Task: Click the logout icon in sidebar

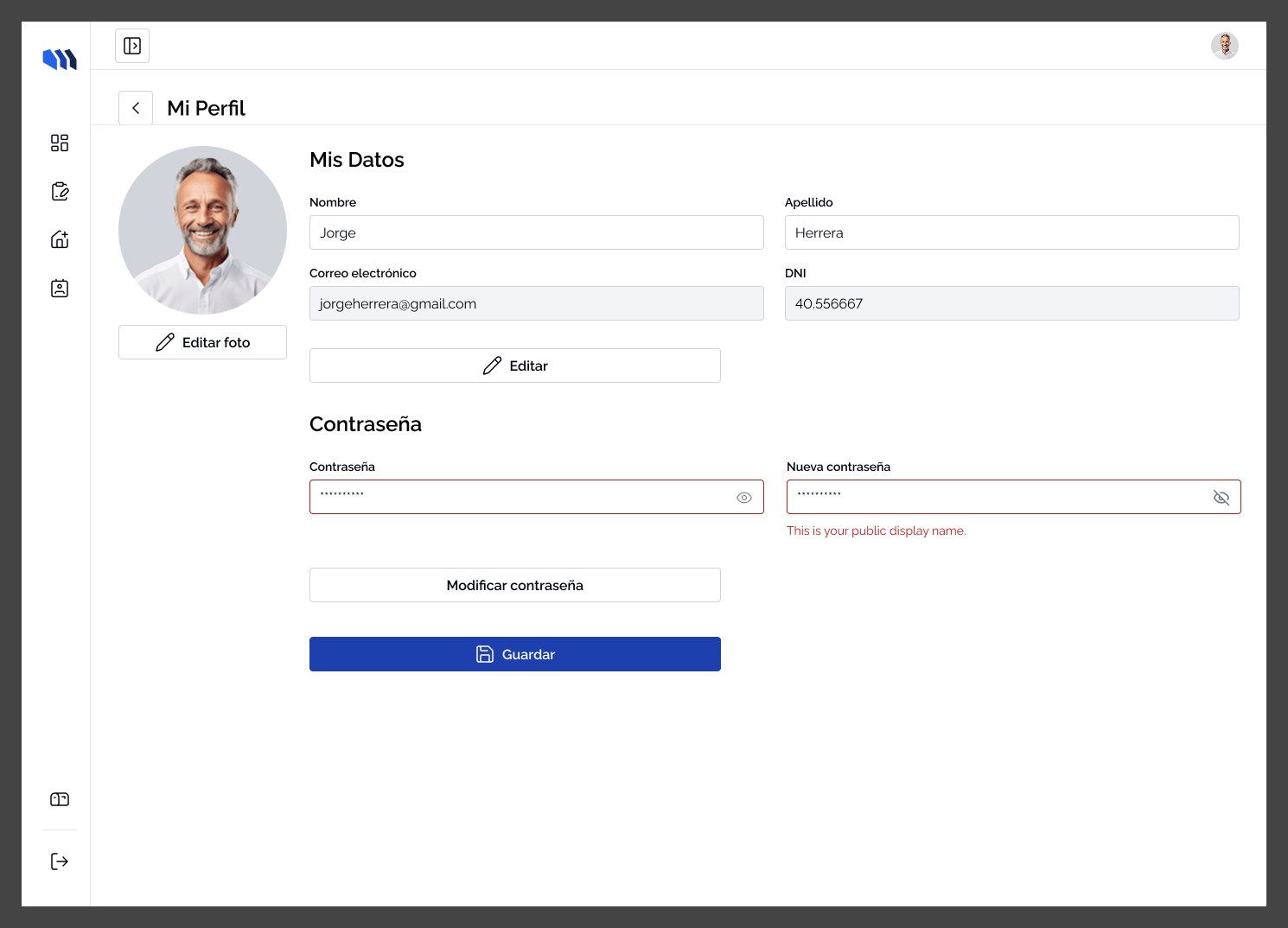Action: 60,861
